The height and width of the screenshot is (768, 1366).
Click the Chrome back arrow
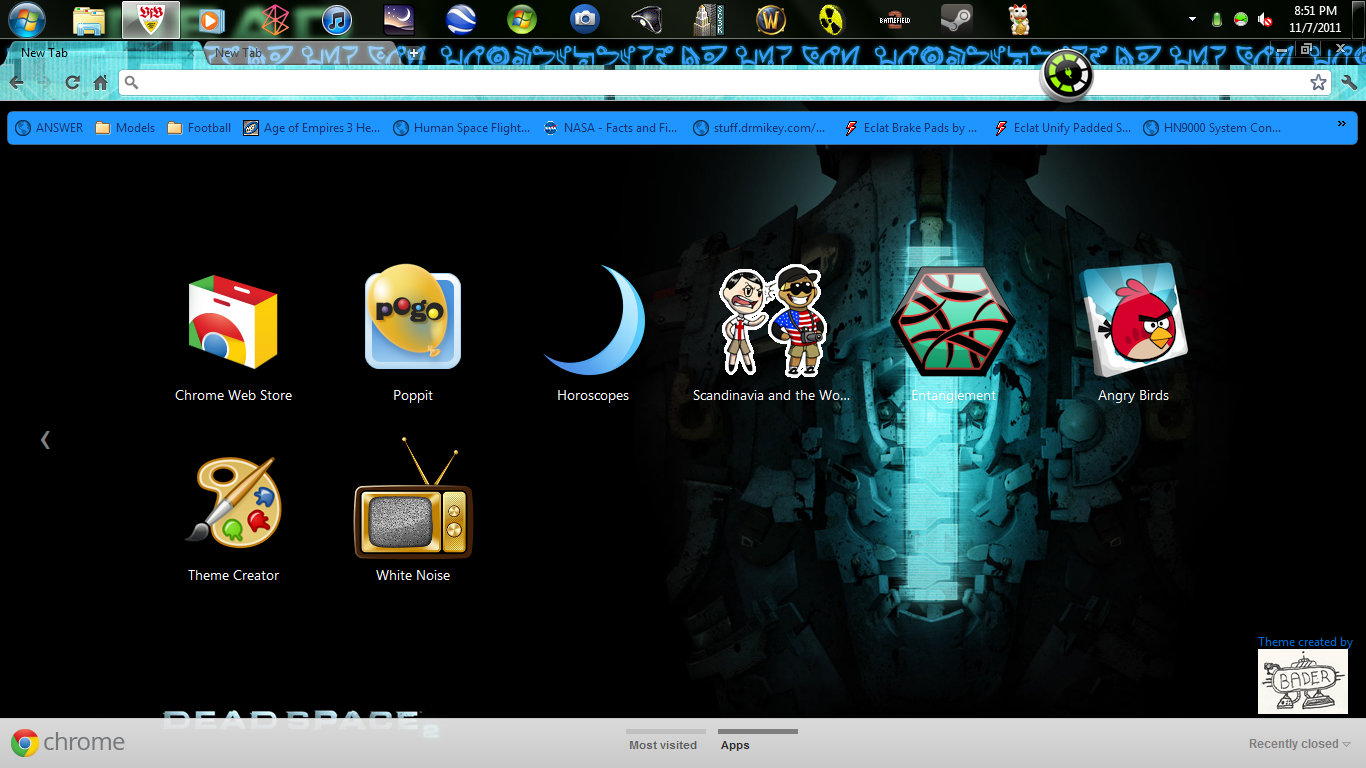click(17, 83)
